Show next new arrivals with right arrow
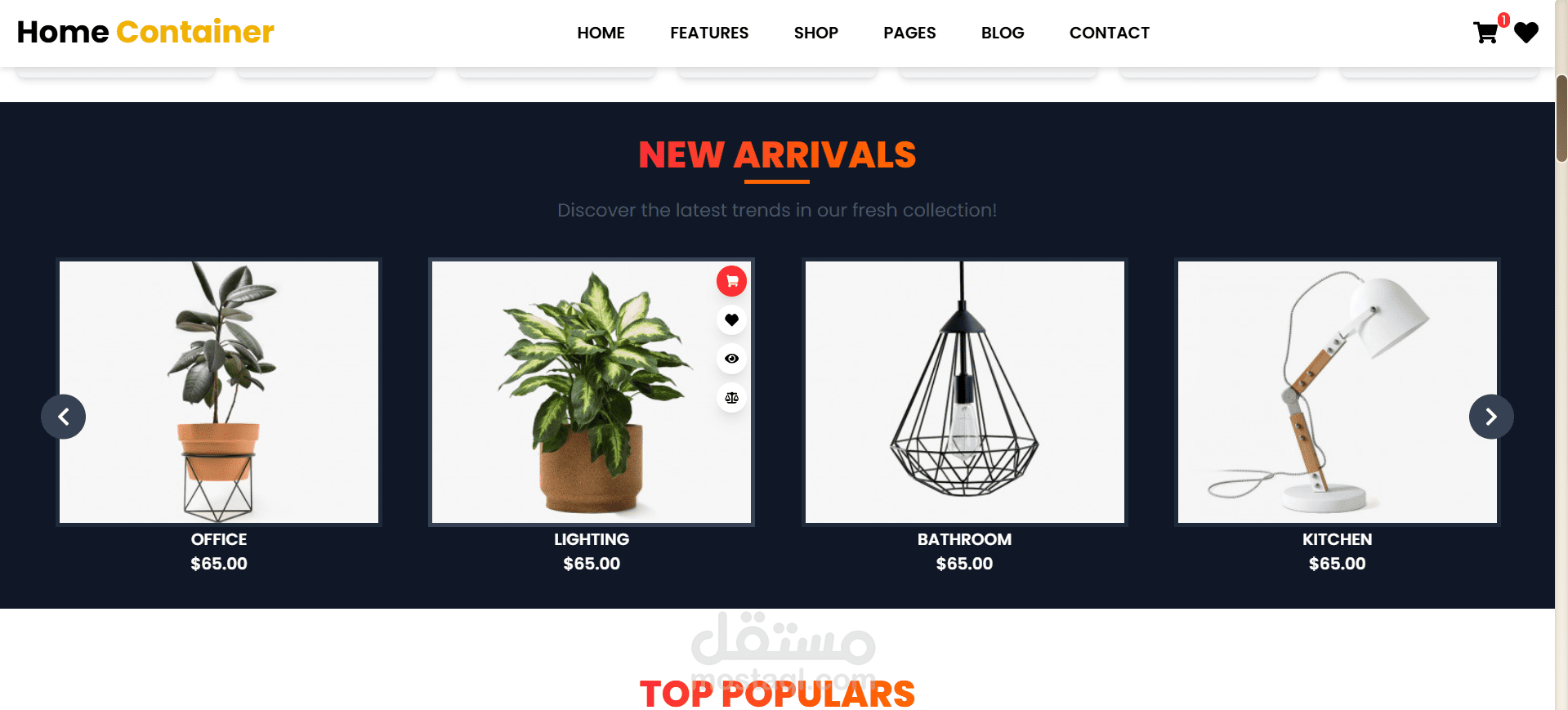Image resolution: width=1568 pixels, height=710 pixels. tap(1491, 417)
